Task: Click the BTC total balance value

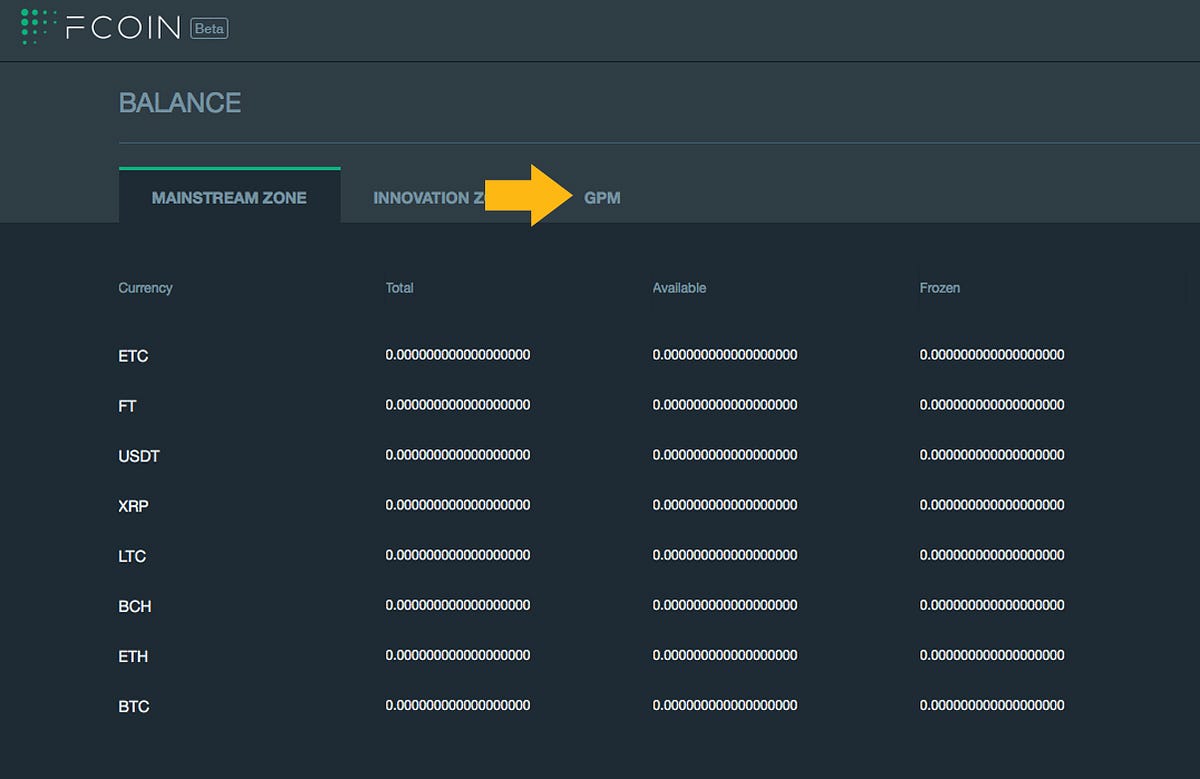Action: point(458,705)
